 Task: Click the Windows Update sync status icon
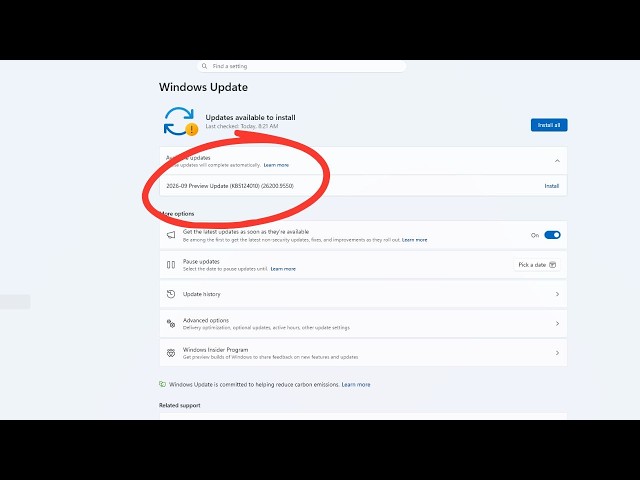click(181, 121)
